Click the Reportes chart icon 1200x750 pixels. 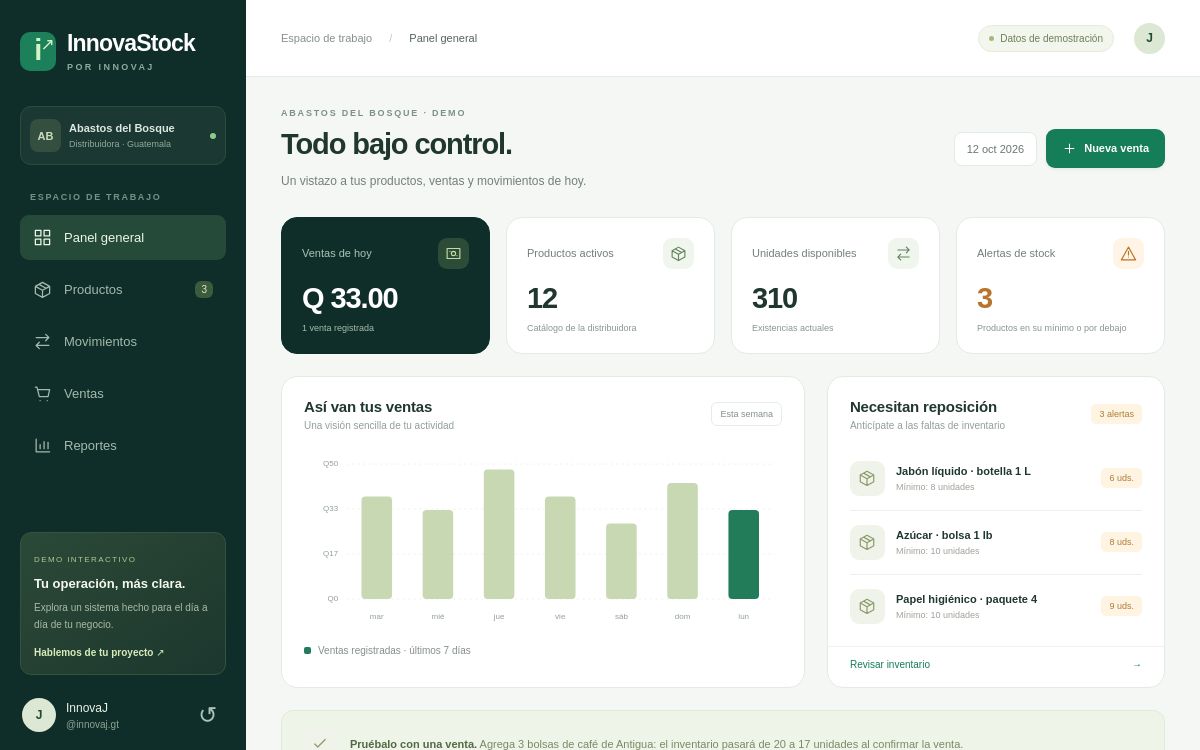(x=42, y=445)
